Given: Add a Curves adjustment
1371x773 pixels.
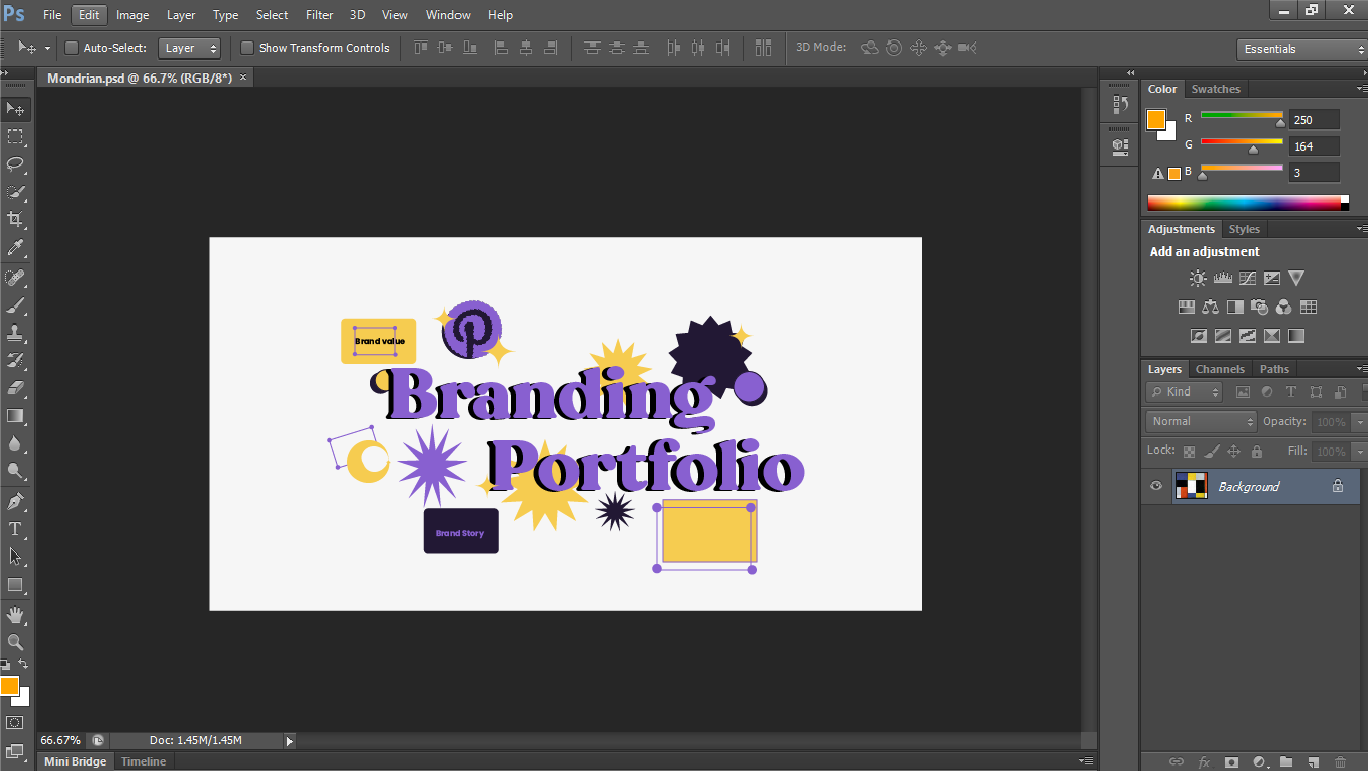Looking at the screenshot, I should tap(1247, 278).
